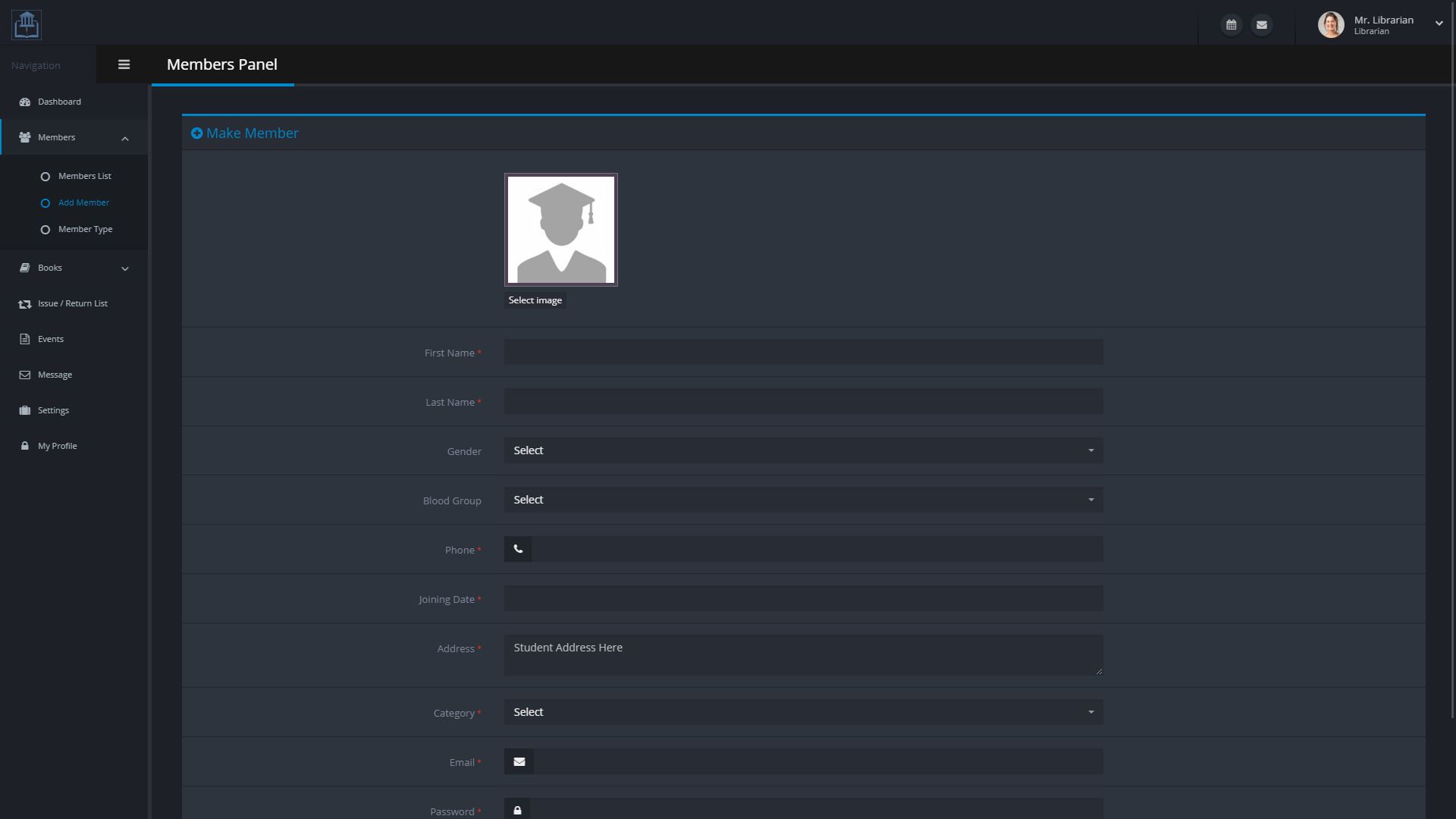Click circle bullet next to Add Member
The image size is (1456, 819).
tap(45, 203)
